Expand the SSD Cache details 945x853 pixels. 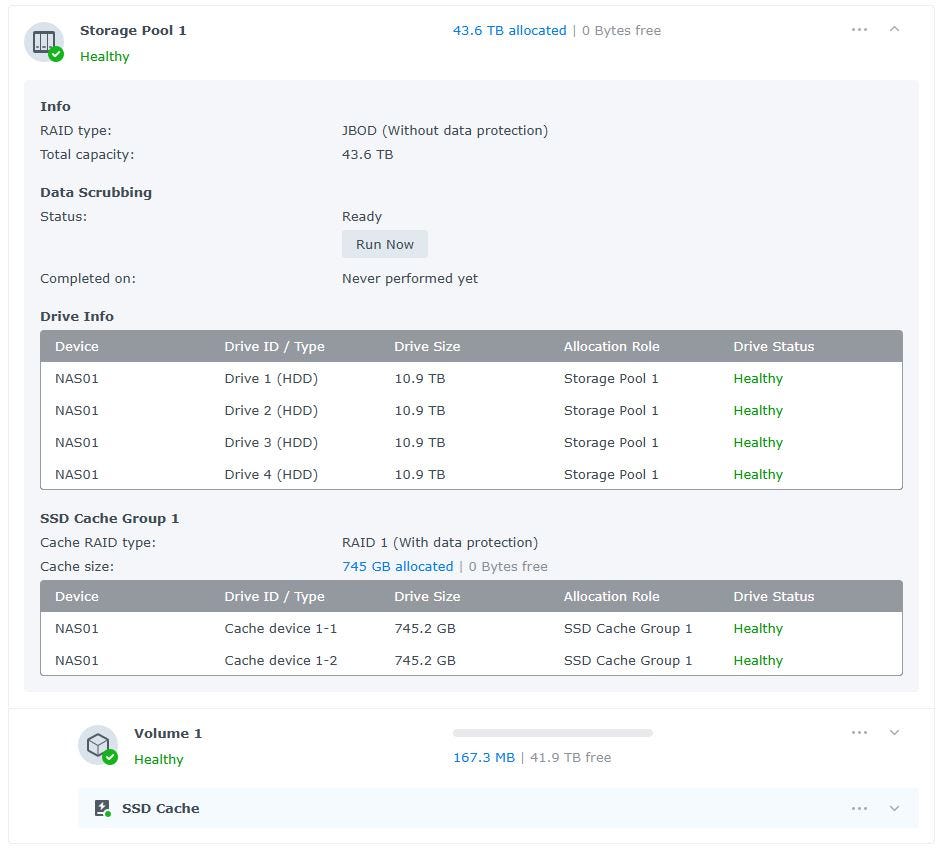[x=894, y=808]
